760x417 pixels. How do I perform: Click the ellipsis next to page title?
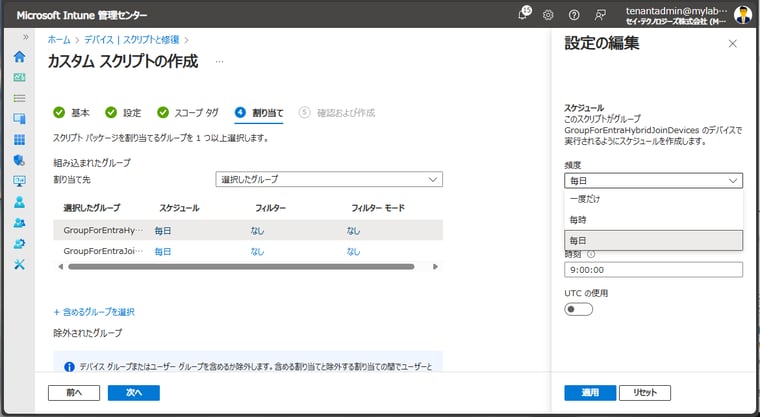[220, 62]
